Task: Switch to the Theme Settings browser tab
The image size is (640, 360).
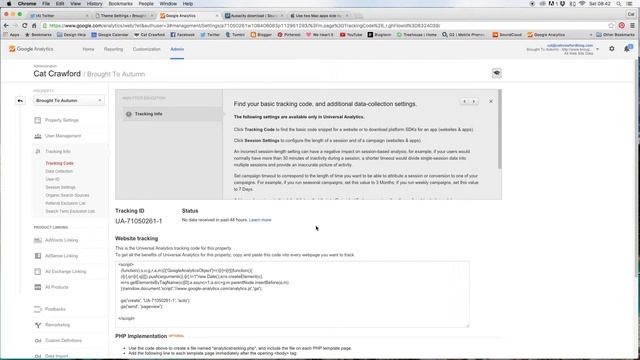Action: click(x=124, y=16)
